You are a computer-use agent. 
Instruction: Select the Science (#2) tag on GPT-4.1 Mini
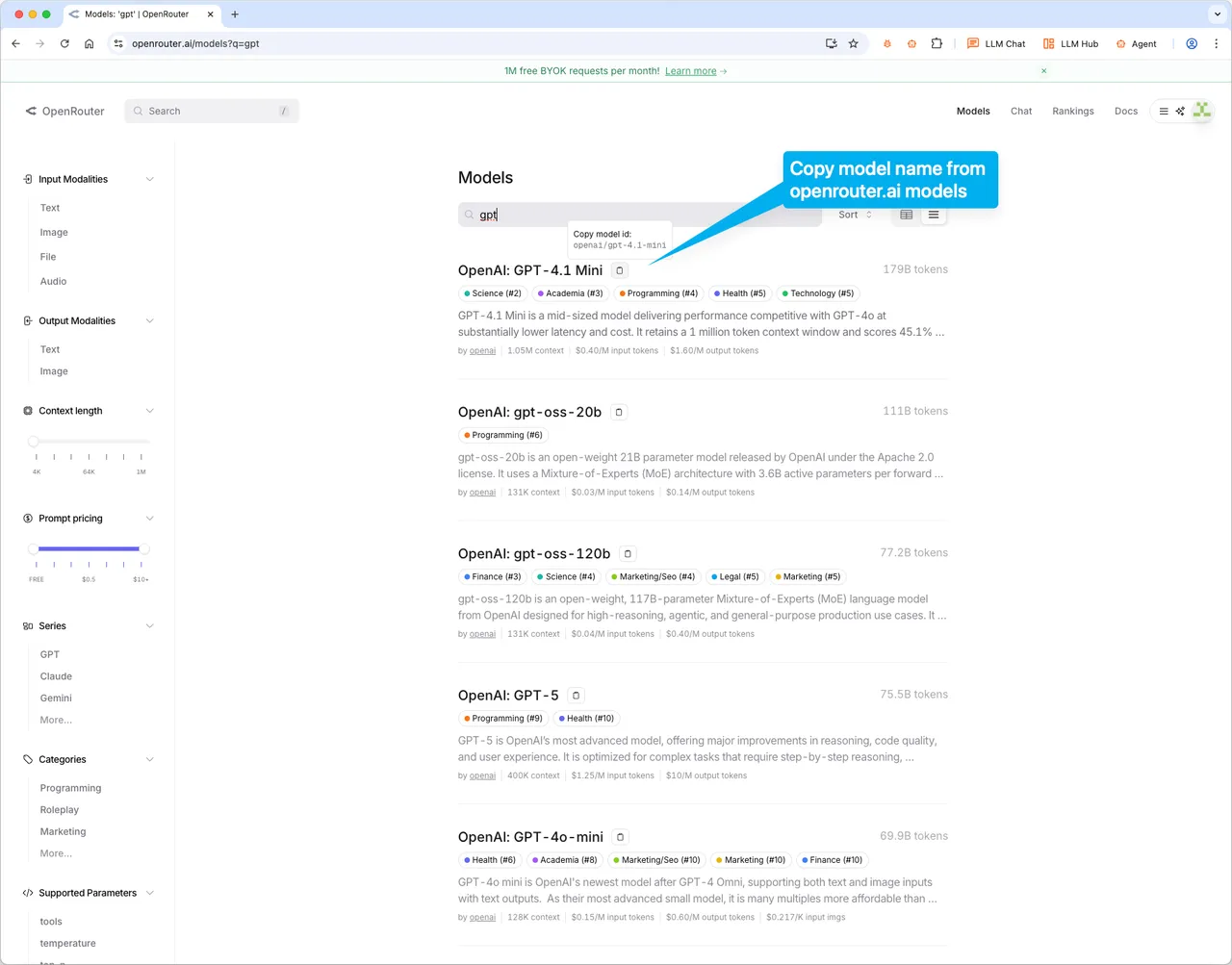coord(493,293)
